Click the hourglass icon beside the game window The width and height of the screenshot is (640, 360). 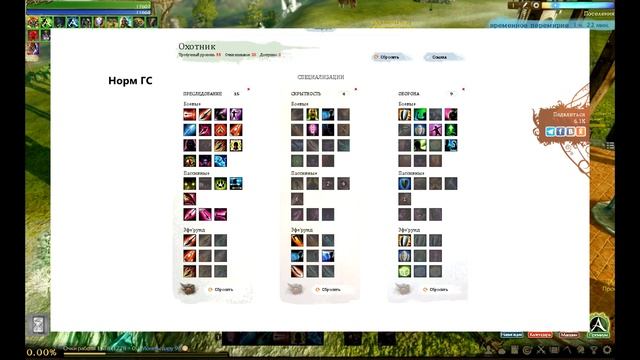tap(39, 325)
